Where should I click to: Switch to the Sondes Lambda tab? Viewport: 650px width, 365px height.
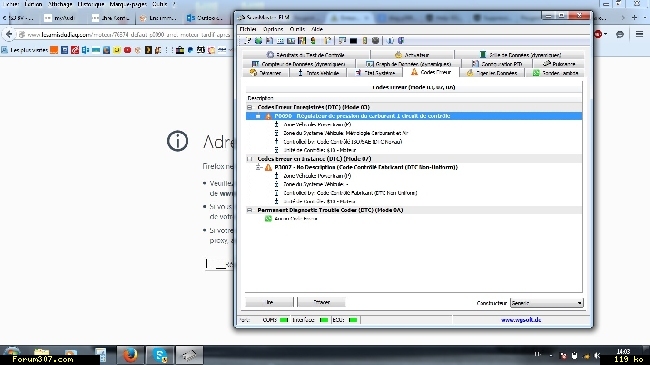point(555,73)
